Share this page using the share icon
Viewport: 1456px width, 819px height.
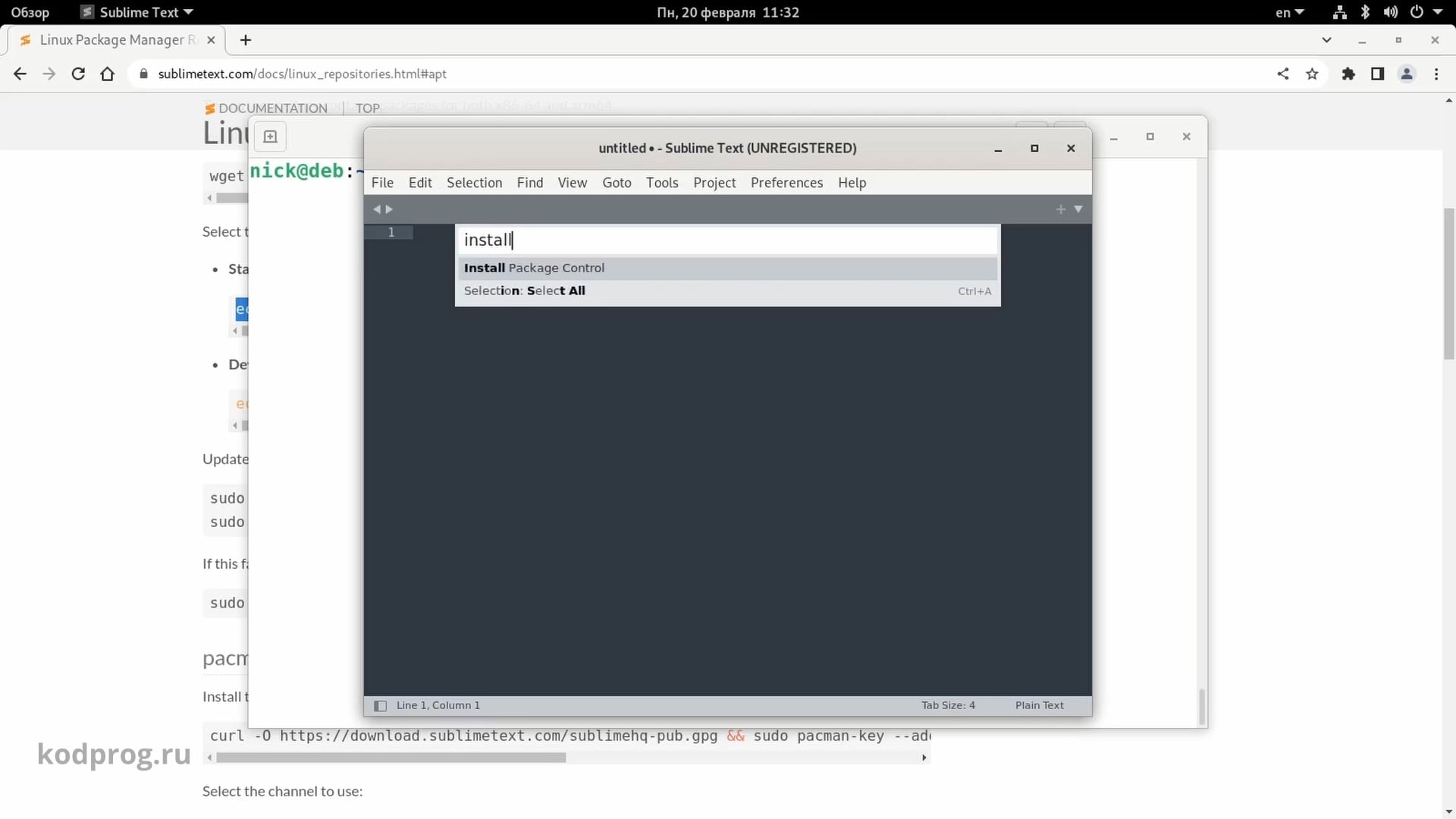coord(1283,74)
